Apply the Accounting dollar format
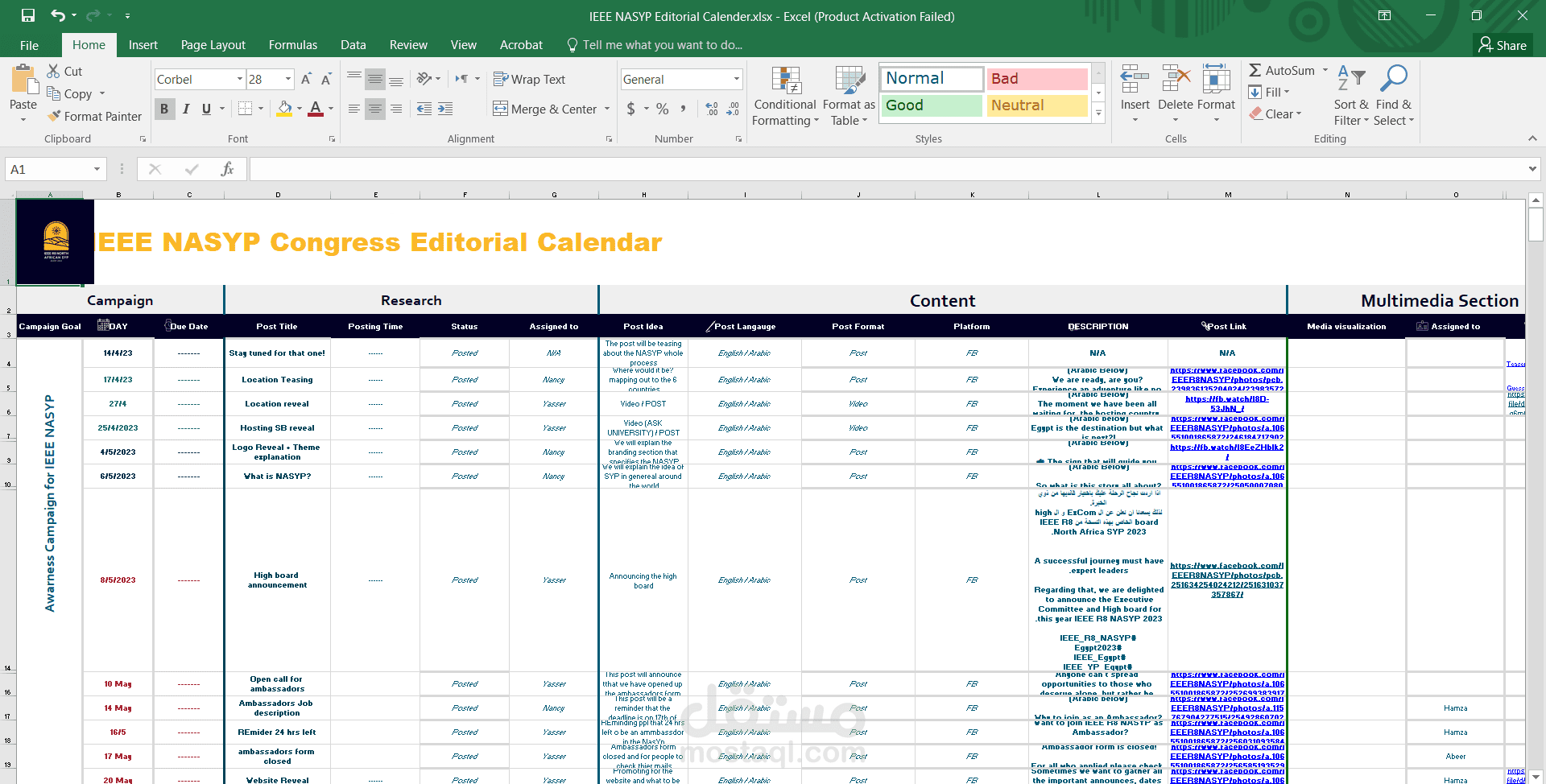This screenshot has height=784, width=1546. pyautogui.click(x=631, y=109)
